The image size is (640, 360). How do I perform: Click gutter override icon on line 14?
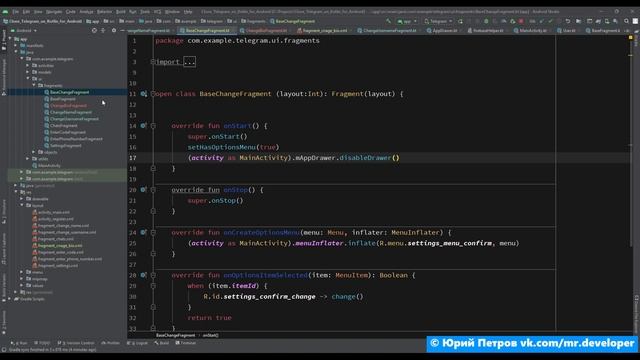point(143,126)
